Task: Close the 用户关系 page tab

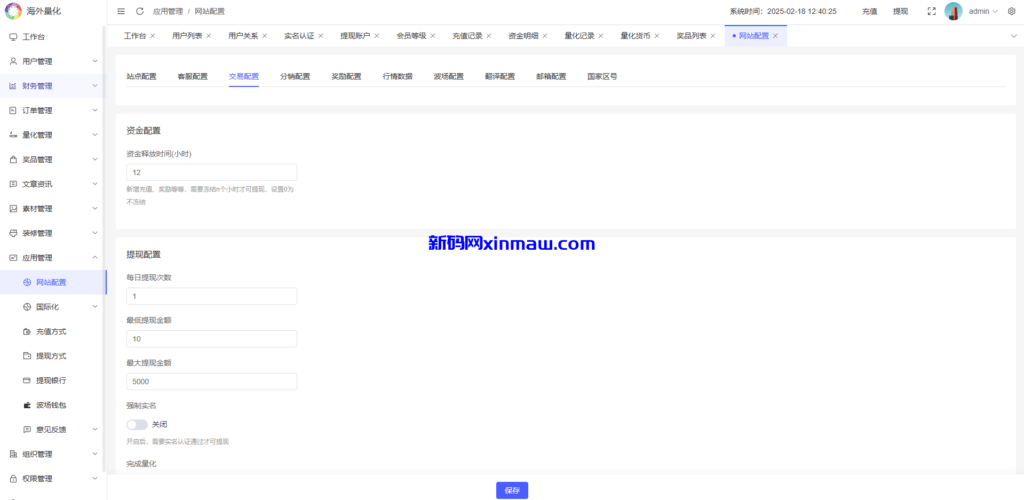Action: pos(264,36)
